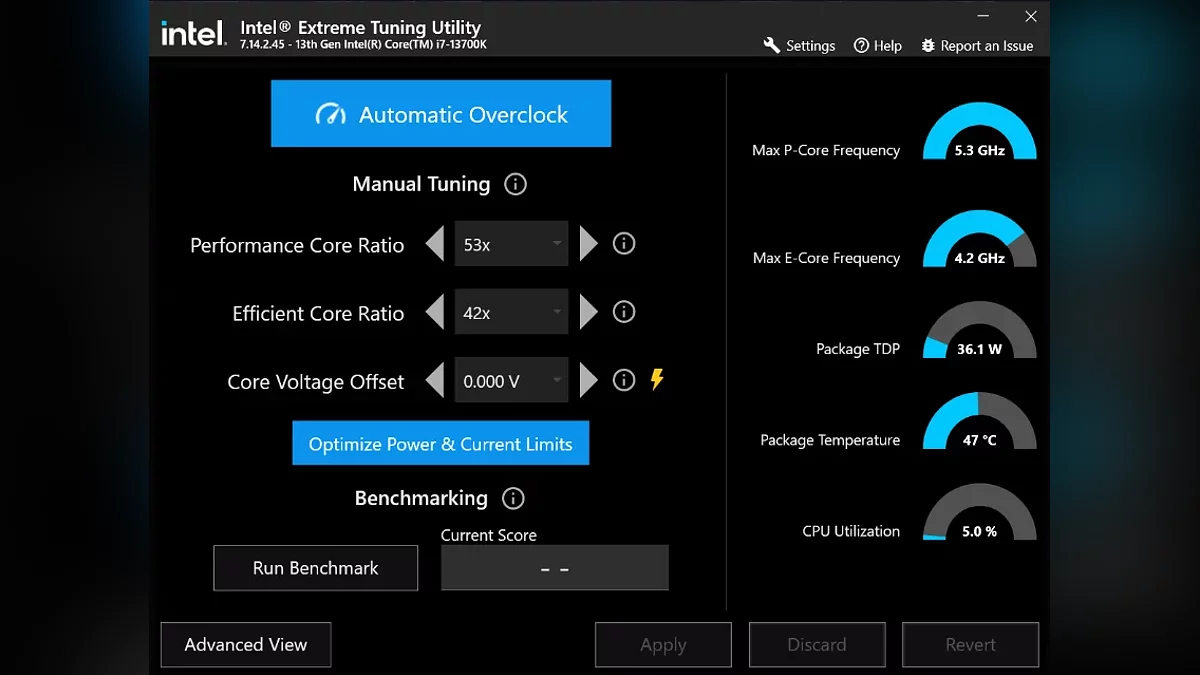Open the Core Voltage Offset dropdown
The height and width of the screenshot is (675, 1200).
pyautogui.click(x=511, y=380)
